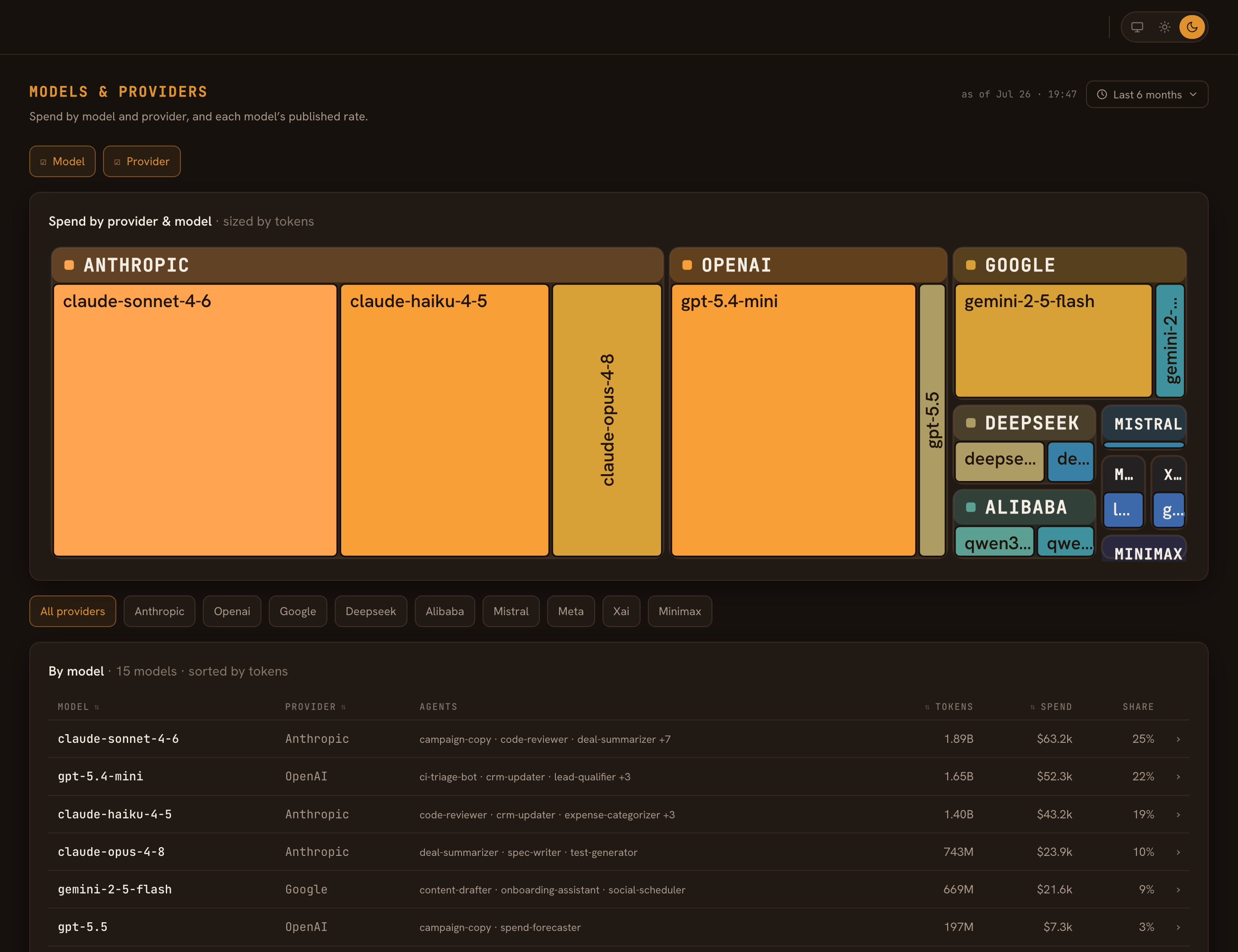
Task: Expand the claude-sonnet-4-6 row chevron
Action: pyautogui.click(x=1178, y=739)
